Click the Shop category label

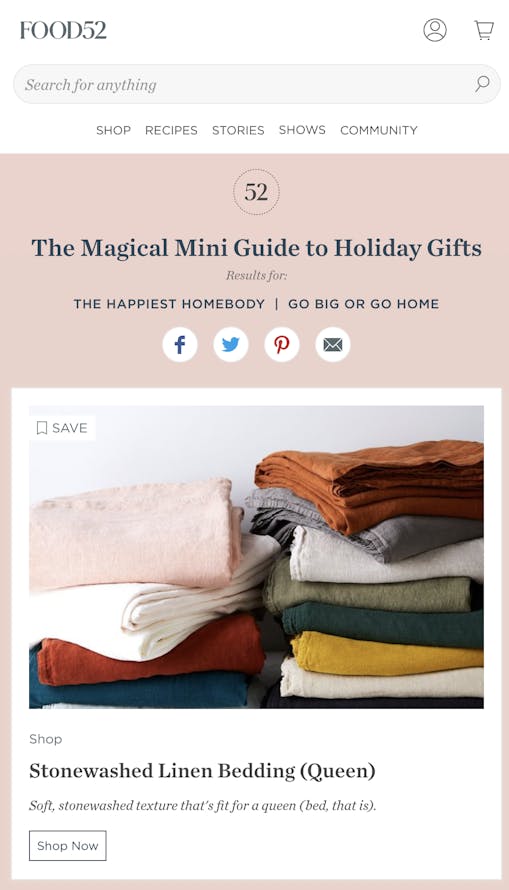(x=45, y=739)
